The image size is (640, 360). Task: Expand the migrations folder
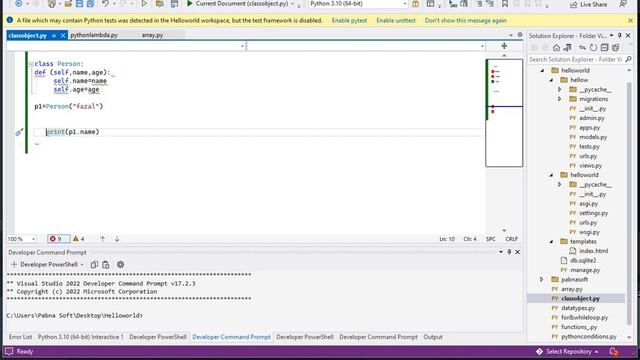click(x=560, y=99)
